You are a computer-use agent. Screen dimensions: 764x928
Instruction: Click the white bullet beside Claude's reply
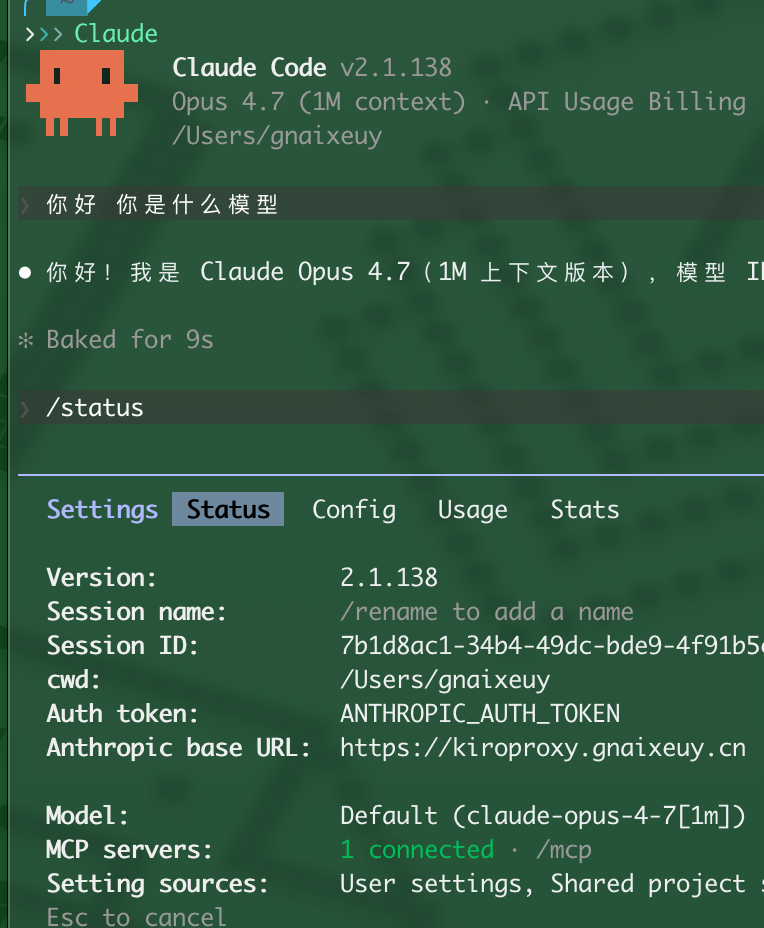point(25,272)
